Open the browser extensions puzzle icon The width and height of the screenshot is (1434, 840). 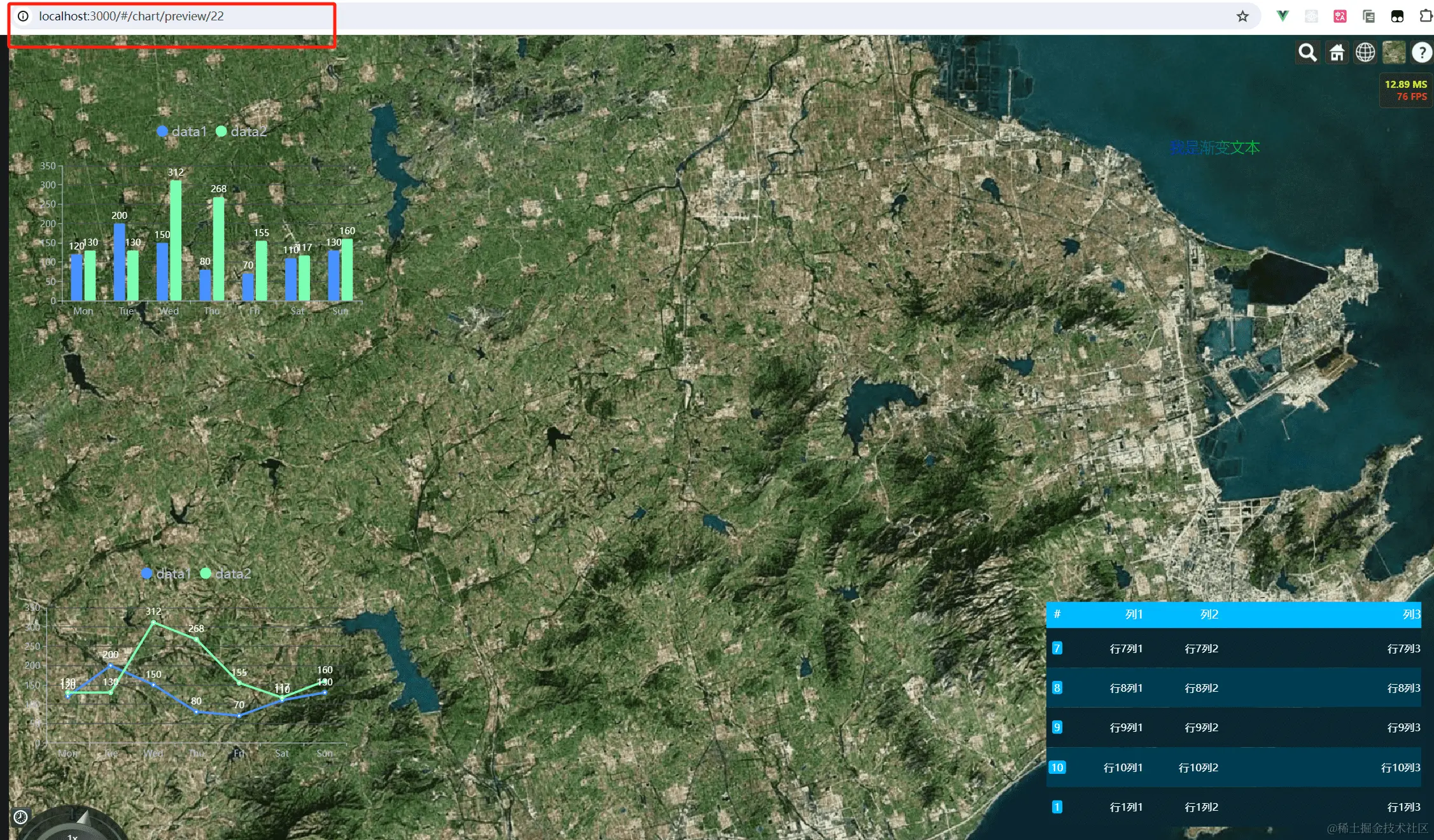(x=1426, y=17)
